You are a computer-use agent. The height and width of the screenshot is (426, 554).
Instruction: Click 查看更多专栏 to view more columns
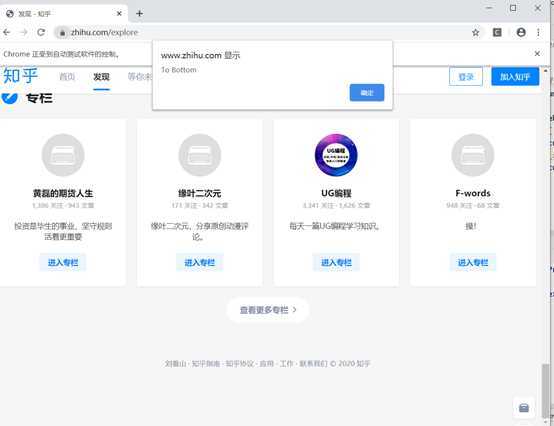click(268, 310)
